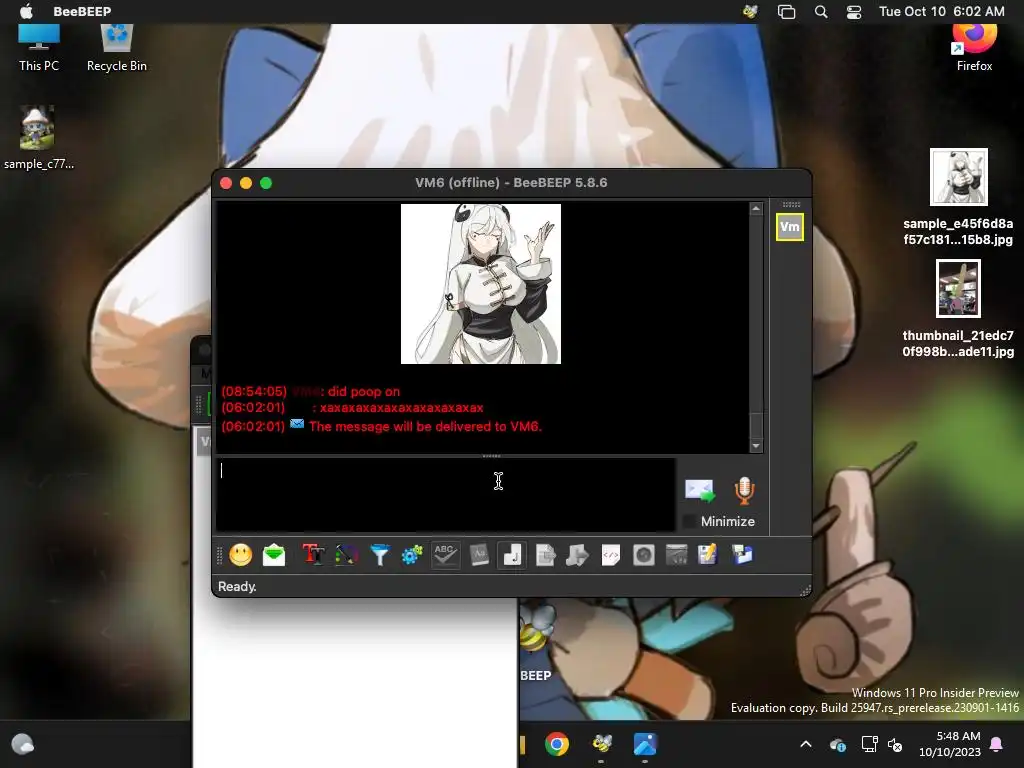Click the 'The message will be delivered to VM6.' line
The image size is (1024, 768).
pos(425,426)
